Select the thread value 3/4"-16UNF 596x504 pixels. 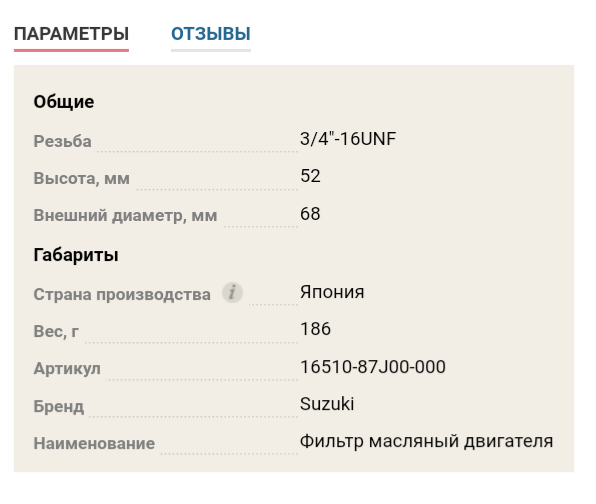click(x=348, y=139)
